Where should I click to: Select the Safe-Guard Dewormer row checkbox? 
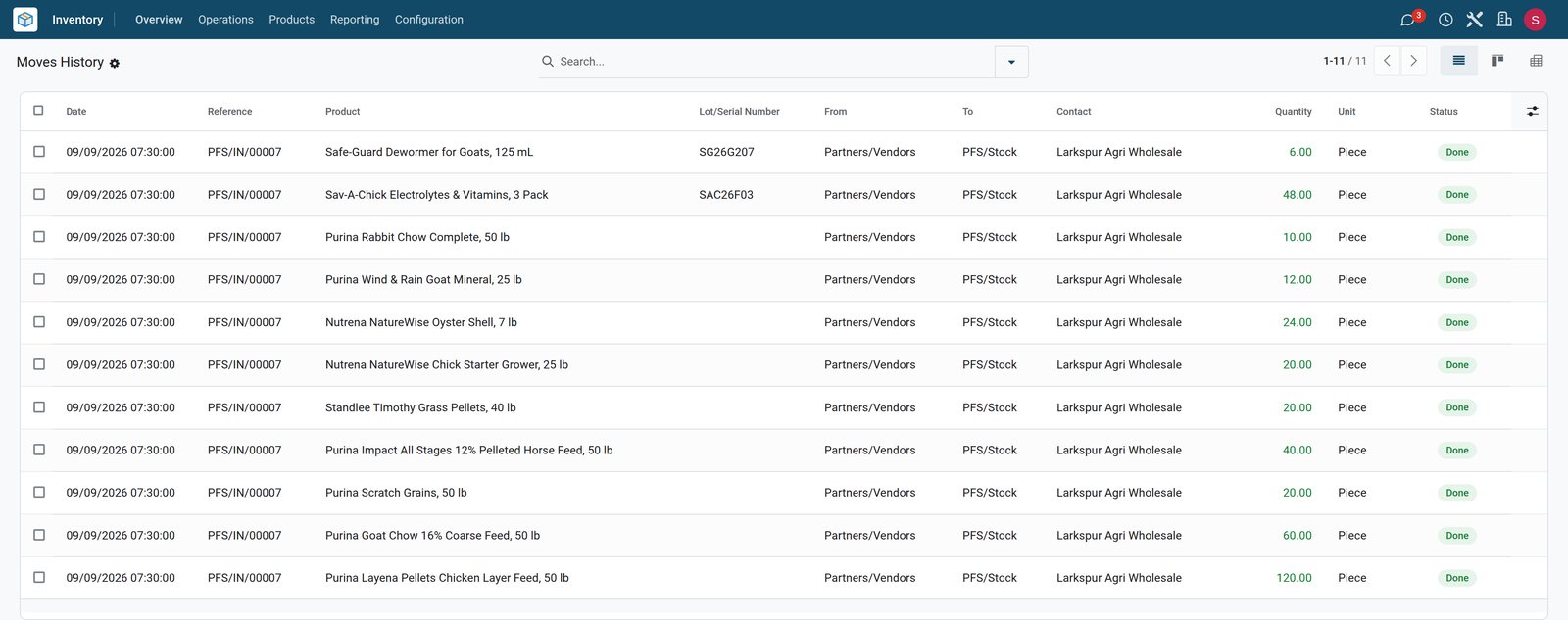39,152
